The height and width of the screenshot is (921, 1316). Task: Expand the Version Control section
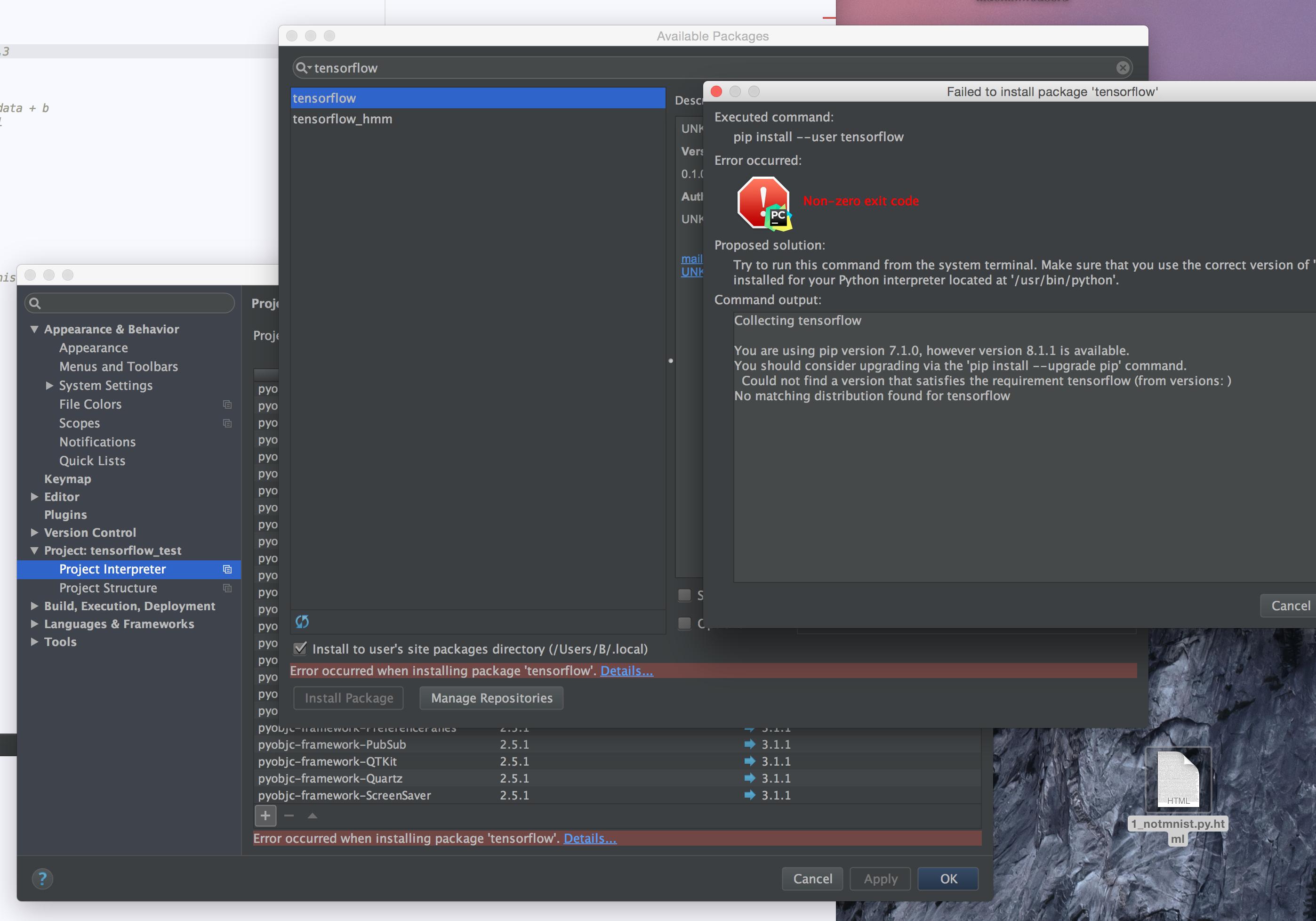pos(34,532)
